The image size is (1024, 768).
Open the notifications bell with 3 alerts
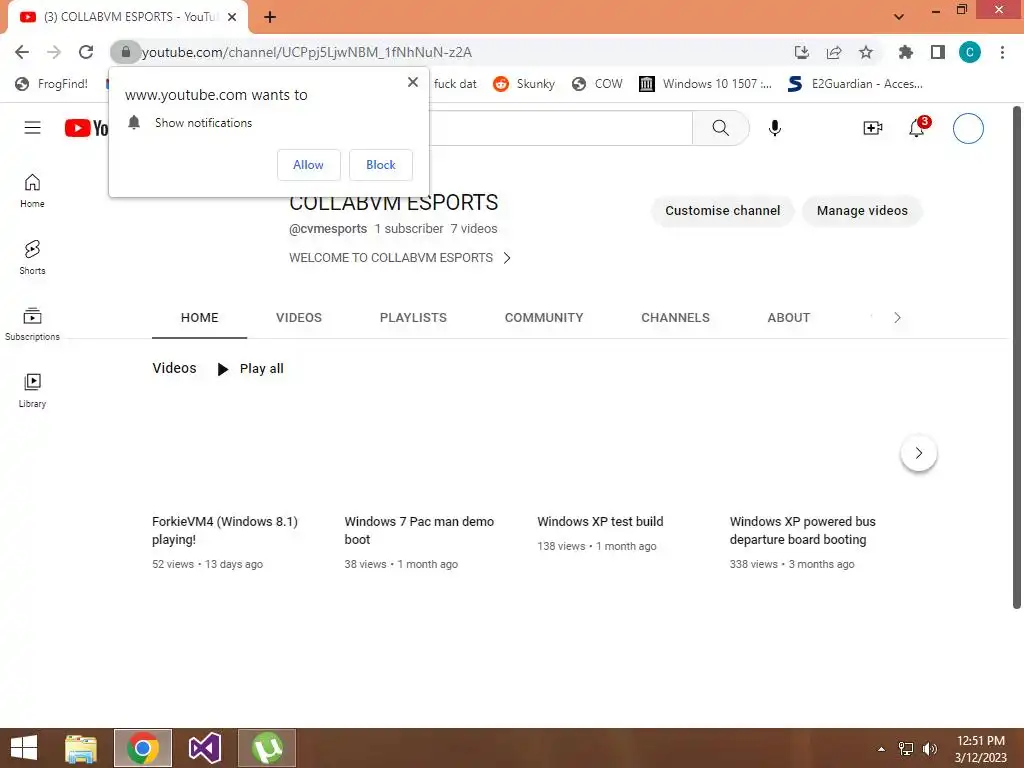(x=918, y=127)
